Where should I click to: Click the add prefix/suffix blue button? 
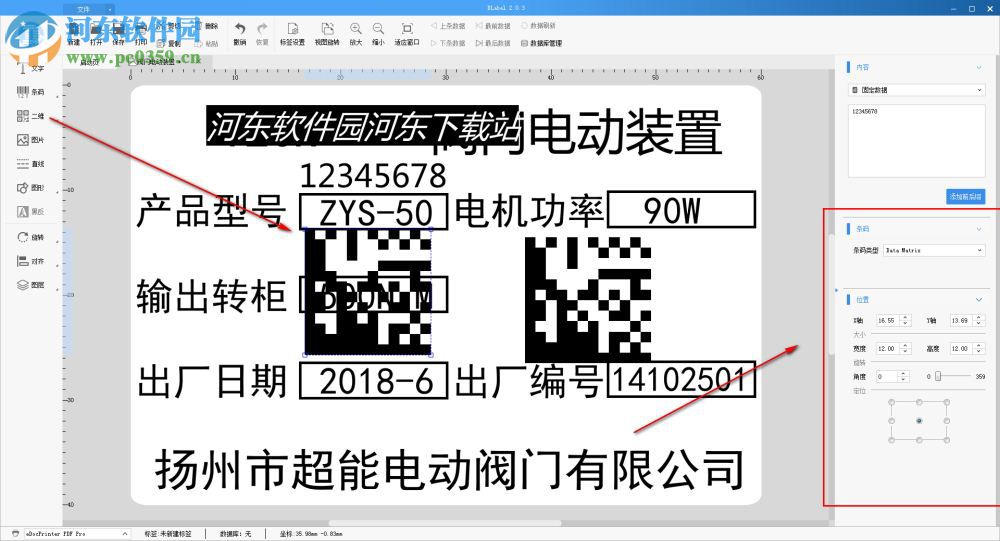(966, 196)
